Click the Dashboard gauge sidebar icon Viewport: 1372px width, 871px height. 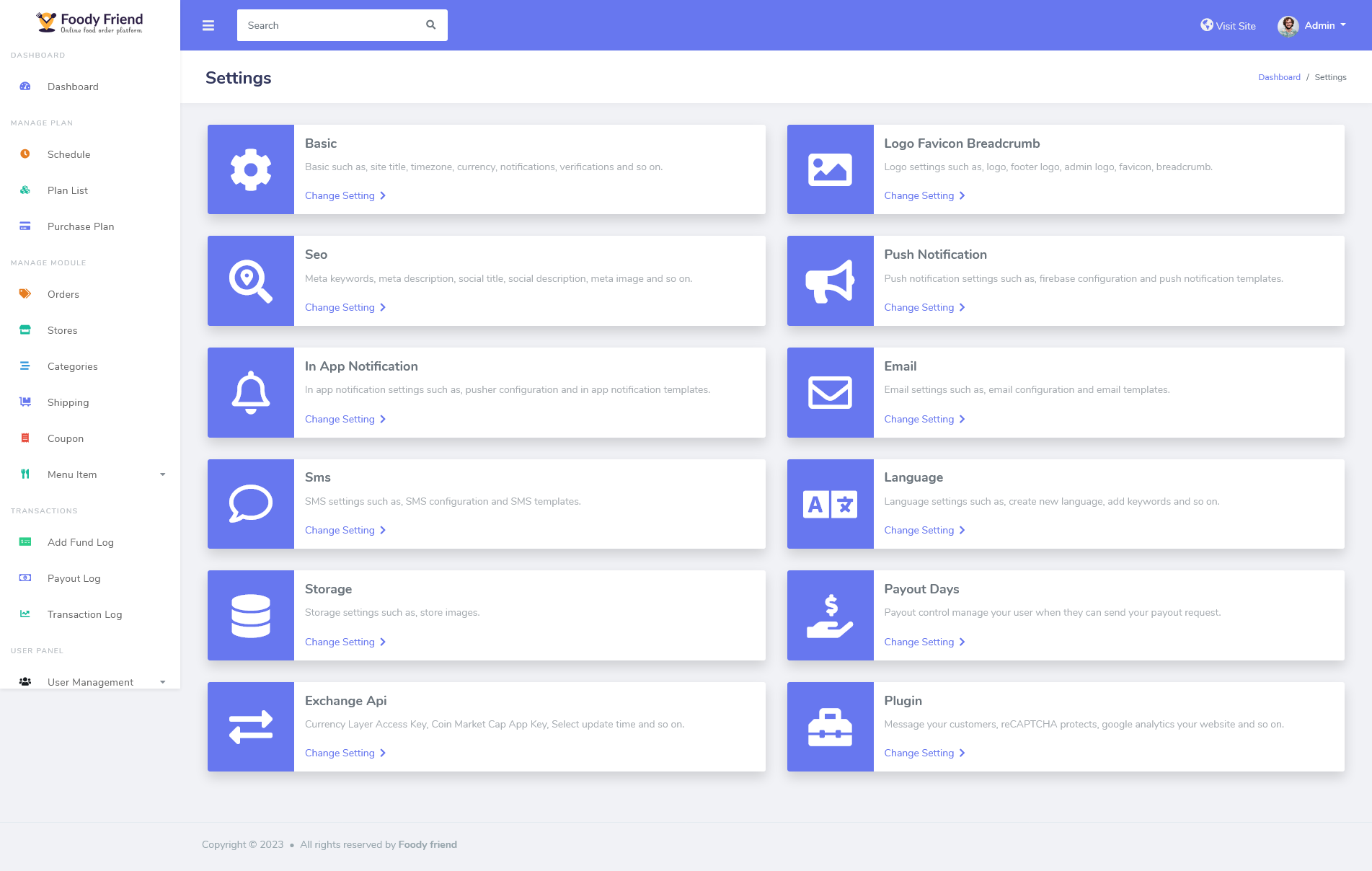(x=25, y=87)
